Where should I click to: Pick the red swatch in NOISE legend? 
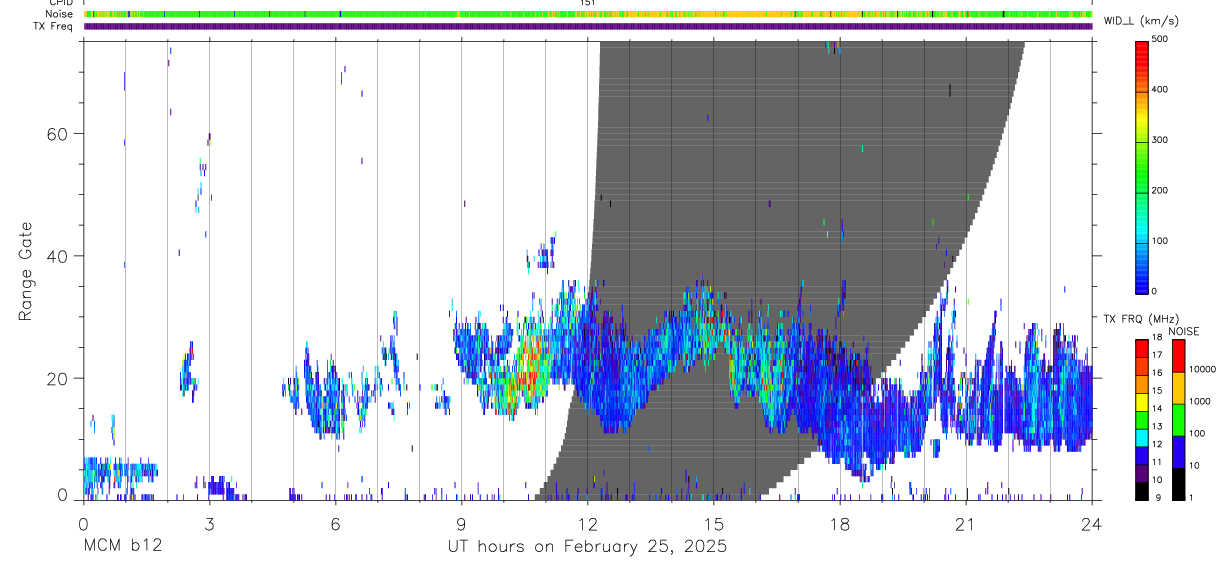[1179, 355]
